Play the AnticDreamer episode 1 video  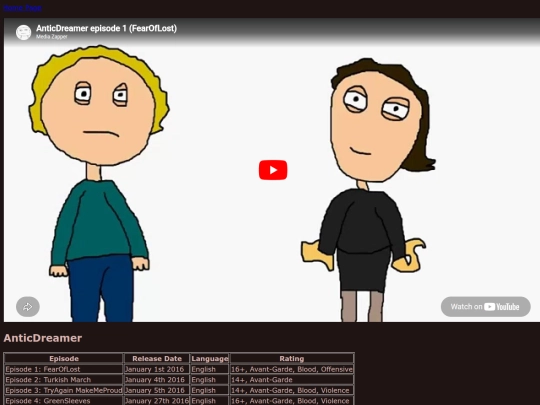click(x=273, y=170)
